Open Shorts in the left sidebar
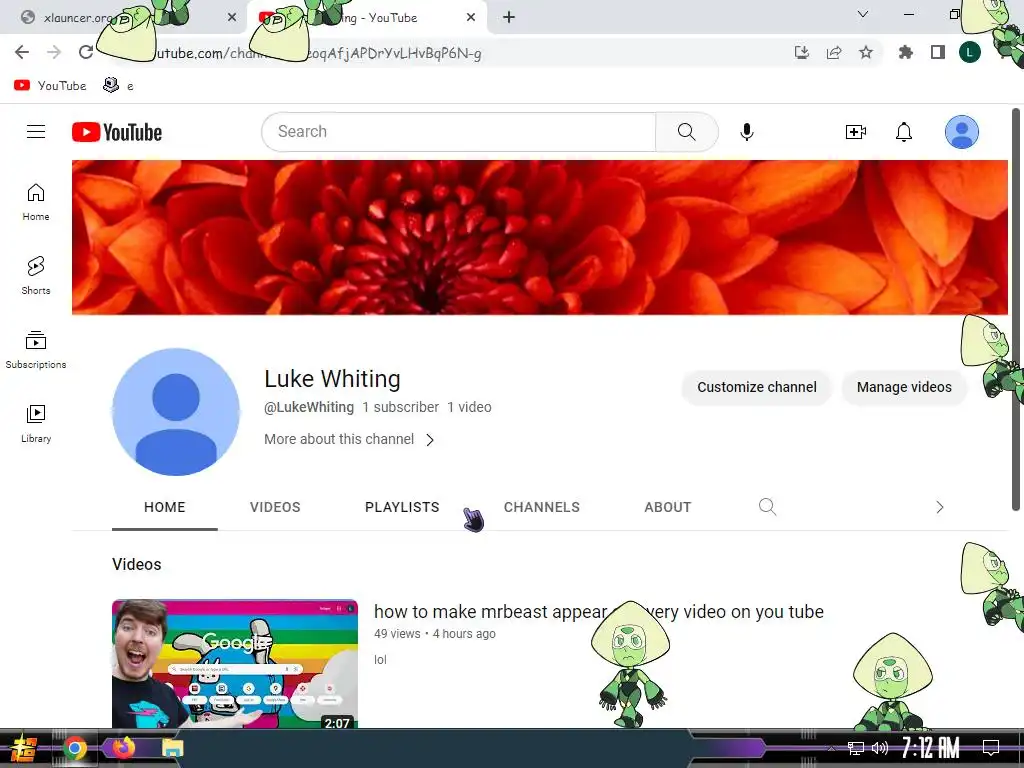Viewport: 1024px width, 768px height. pyautogui.click(x=36, y=276)
